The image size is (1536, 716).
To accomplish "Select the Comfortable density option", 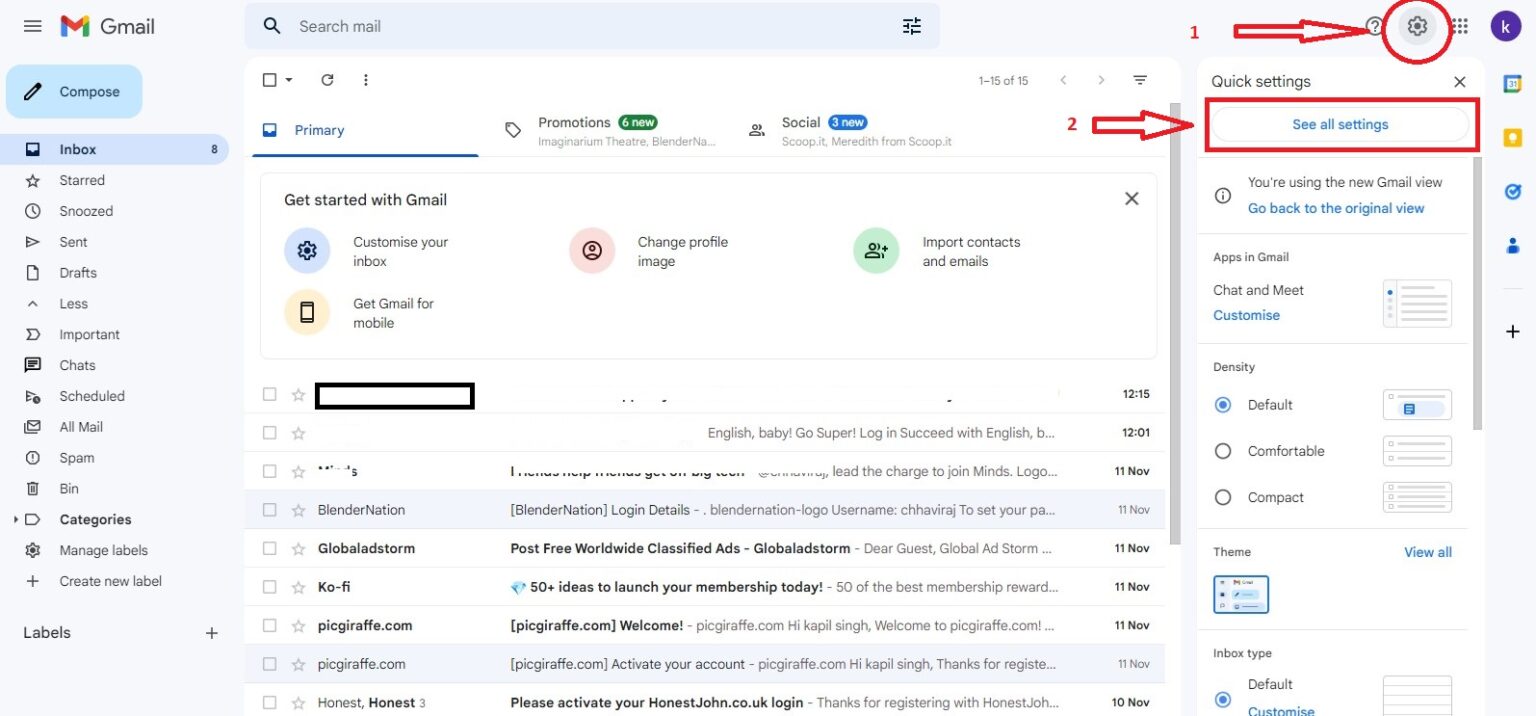I will pos(1222,451).
